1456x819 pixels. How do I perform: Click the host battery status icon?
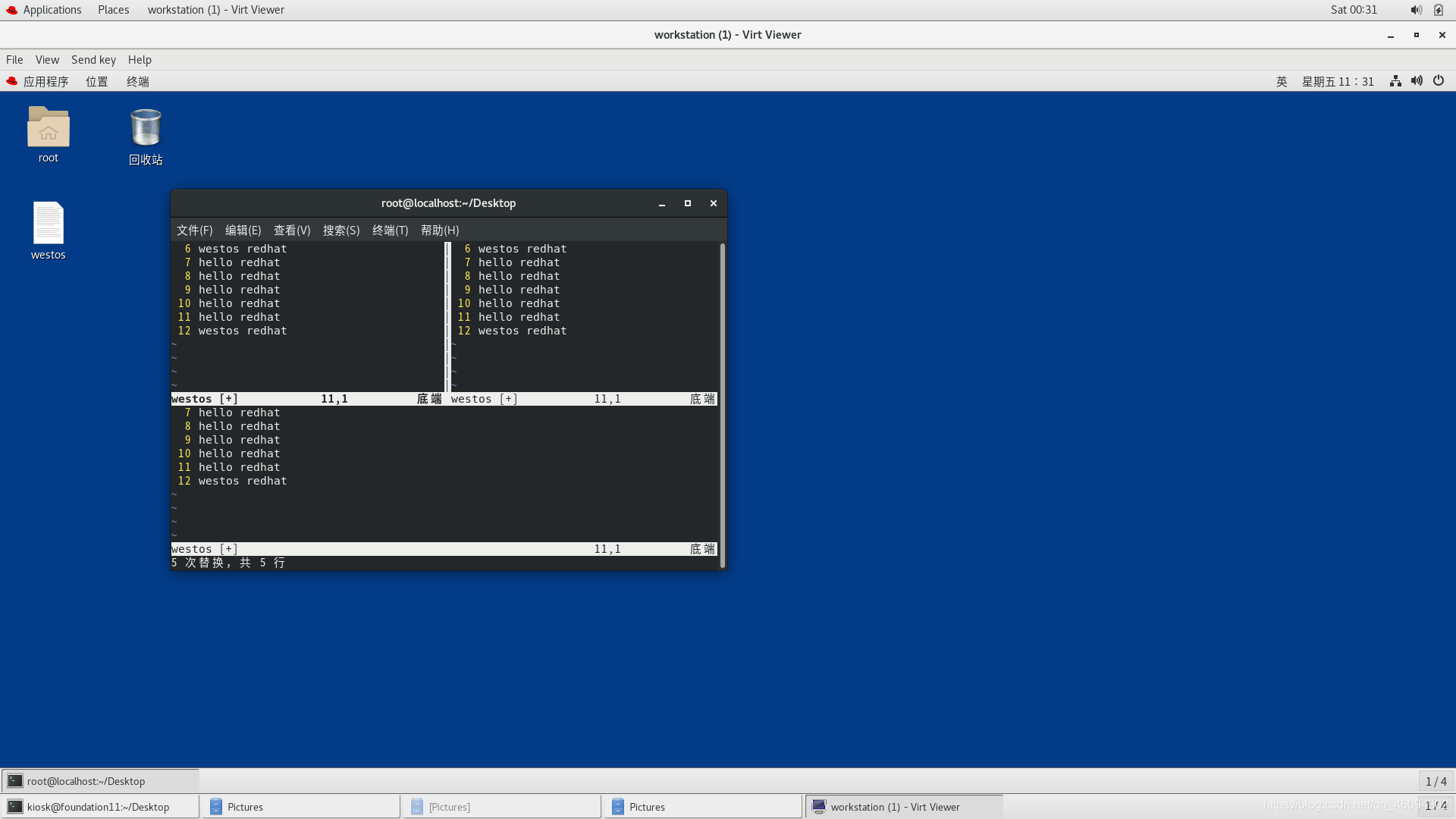[x=1439, y=10]
